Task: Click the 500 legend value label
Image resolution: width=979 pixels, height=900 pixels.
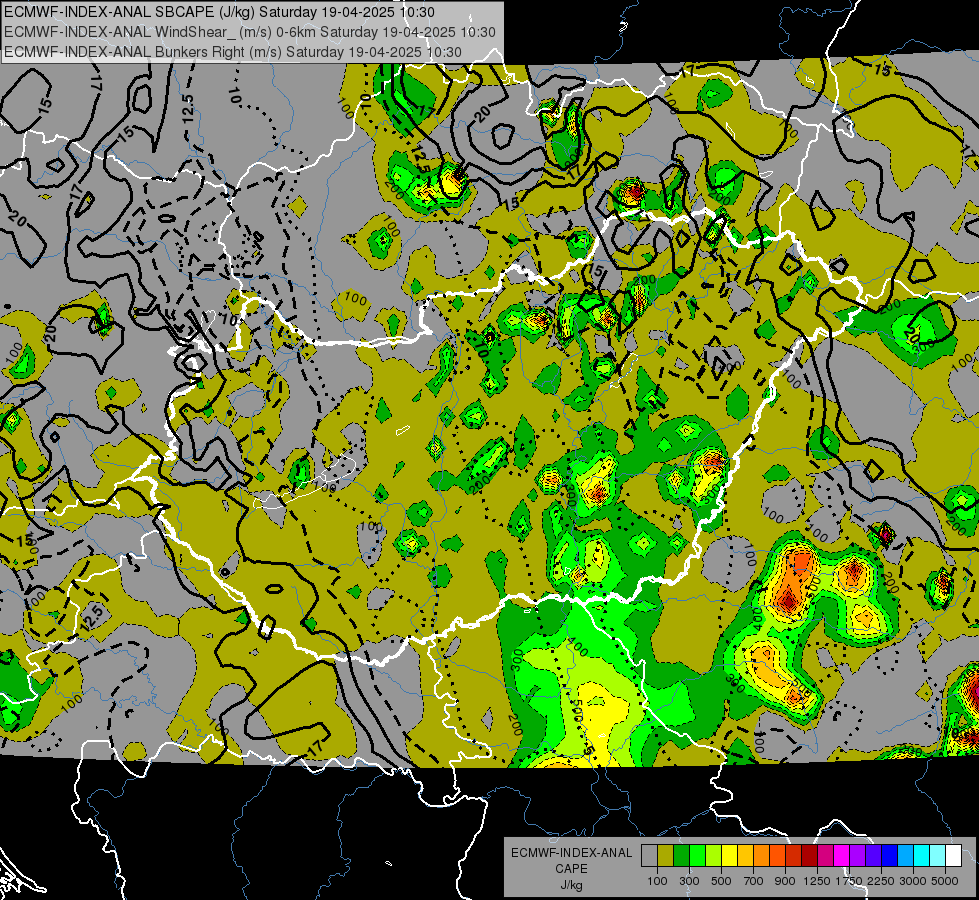Action: tap(721, 881)
